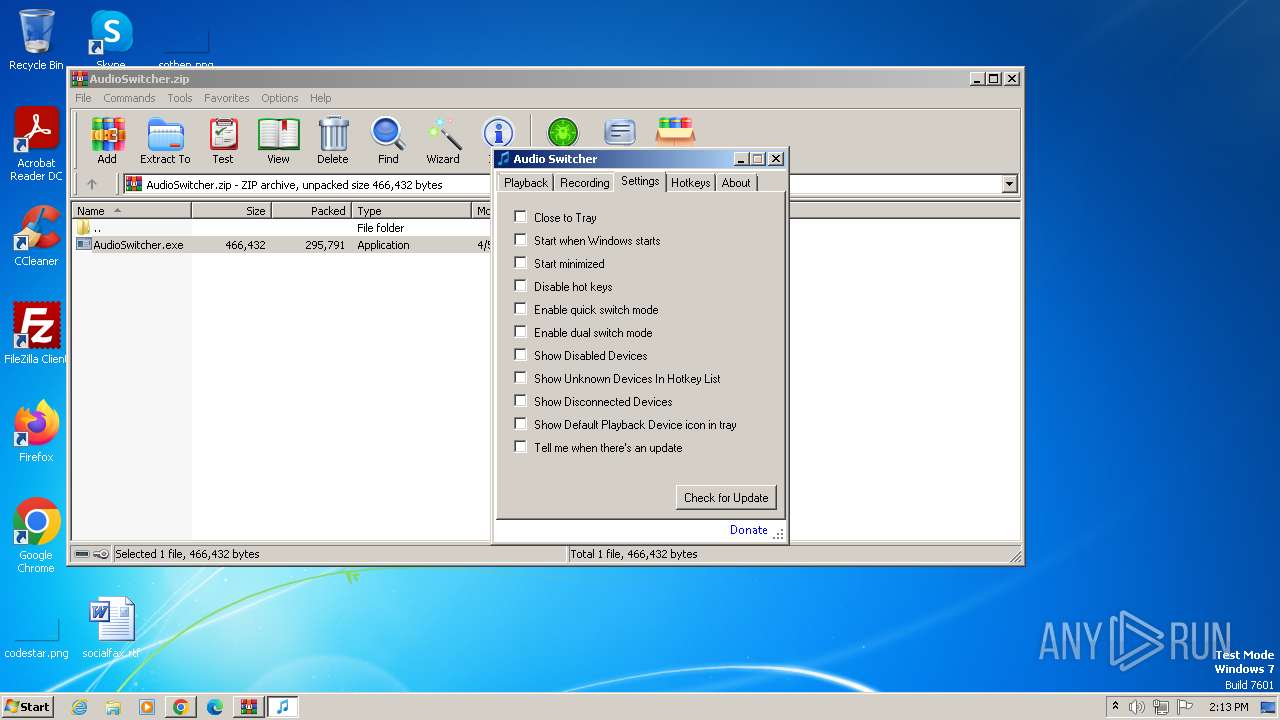Select the AudioSwitcher.exe file row
This screenshot has height=720, width=1280.
tap(282, 245)
